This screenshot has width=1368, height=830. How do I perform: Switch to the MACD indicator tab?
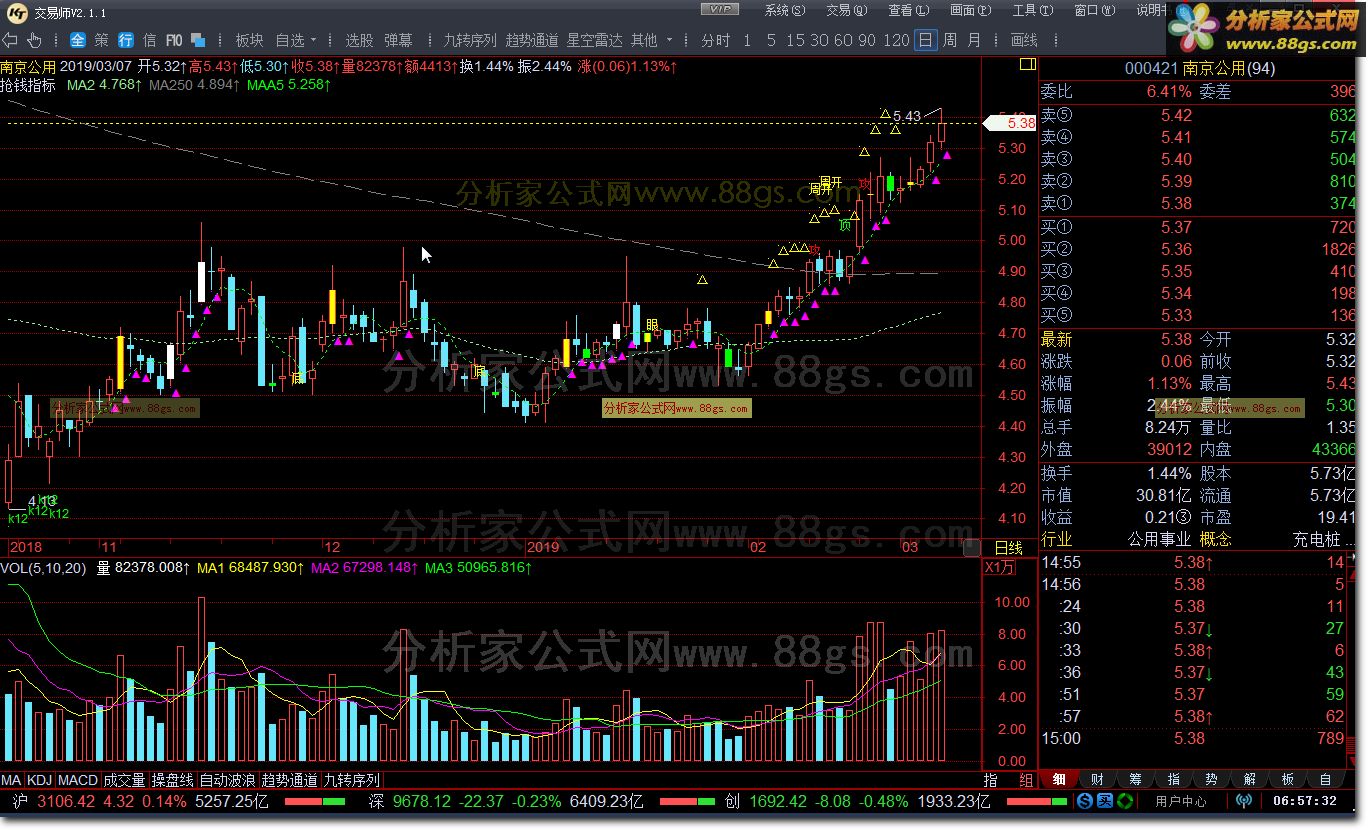point(77,780)
